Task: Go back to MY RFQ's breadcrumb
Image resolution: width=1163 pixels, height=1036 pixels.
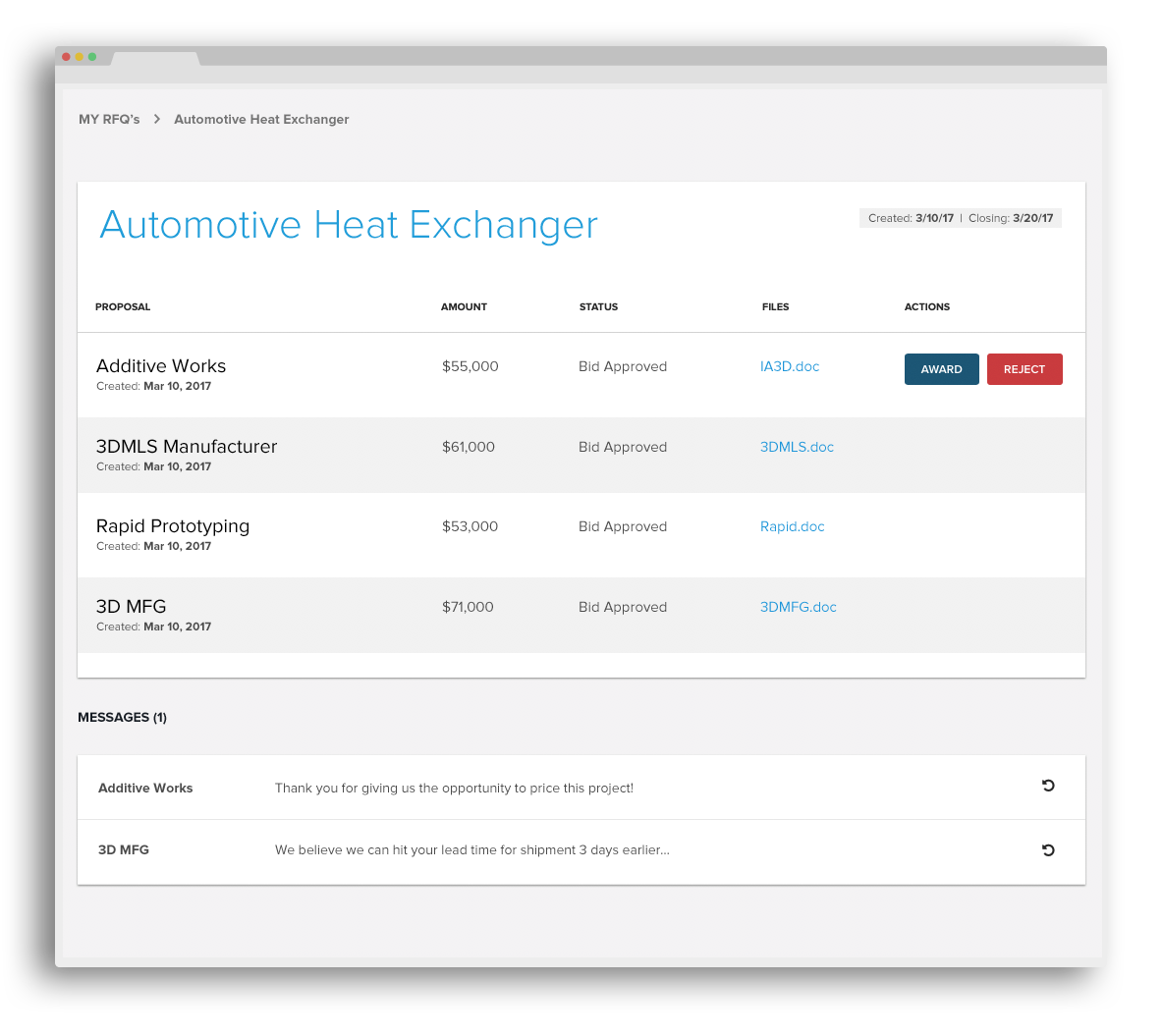Action: pyautogui.click(x=109, y=120)
